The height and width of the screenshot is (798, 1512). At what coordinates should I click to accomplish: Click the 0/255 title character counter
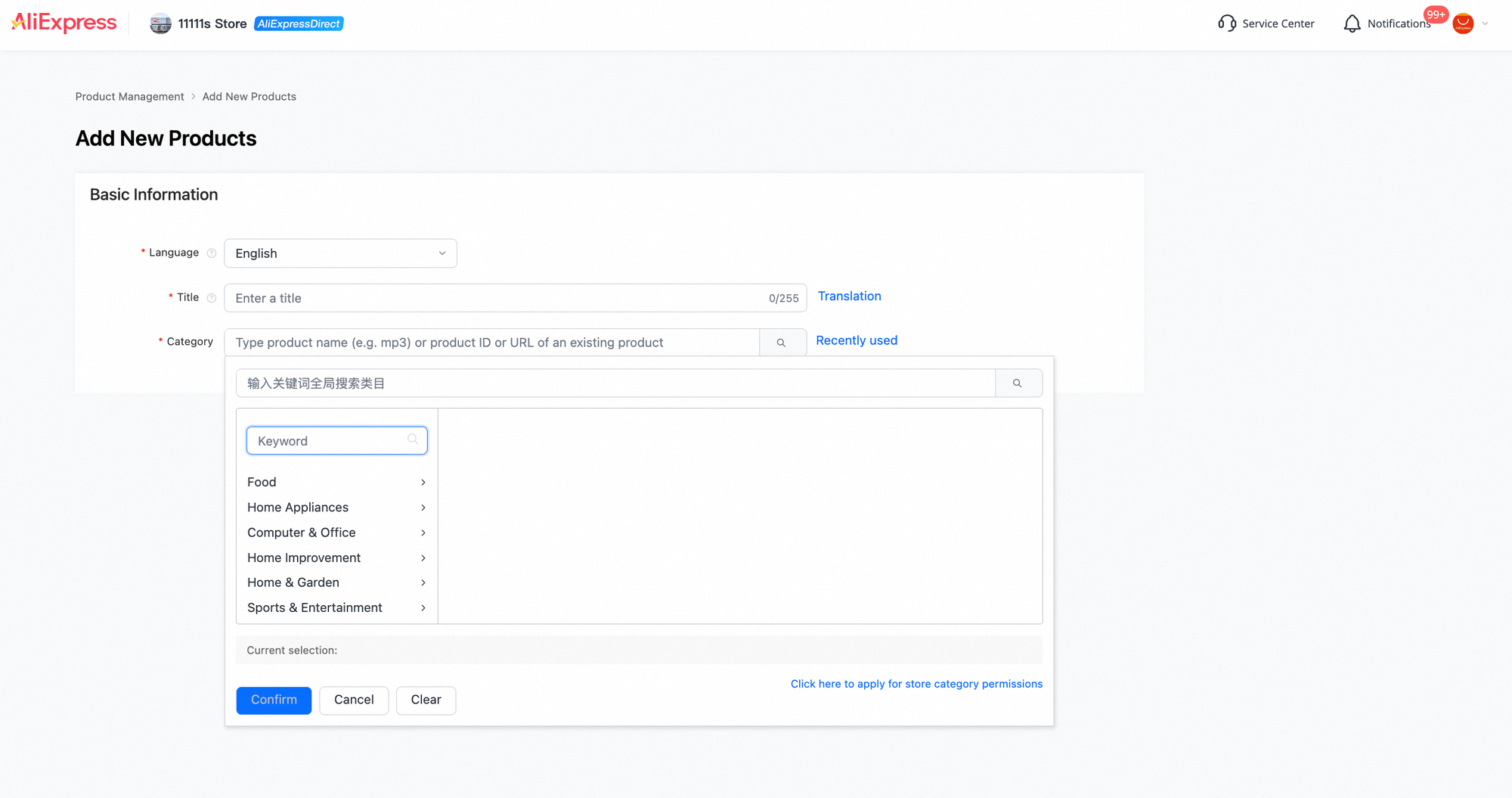point(784,299)
